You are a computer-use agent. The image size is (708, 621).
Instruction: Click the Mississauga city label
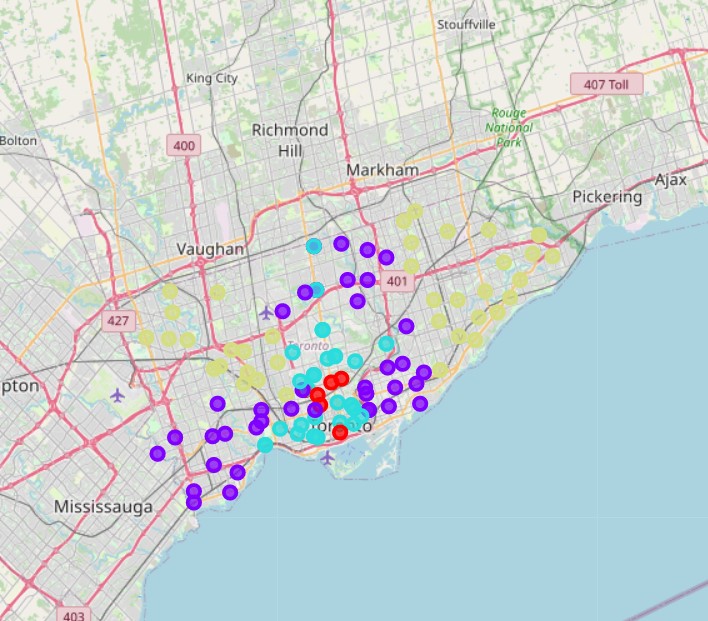104,507
